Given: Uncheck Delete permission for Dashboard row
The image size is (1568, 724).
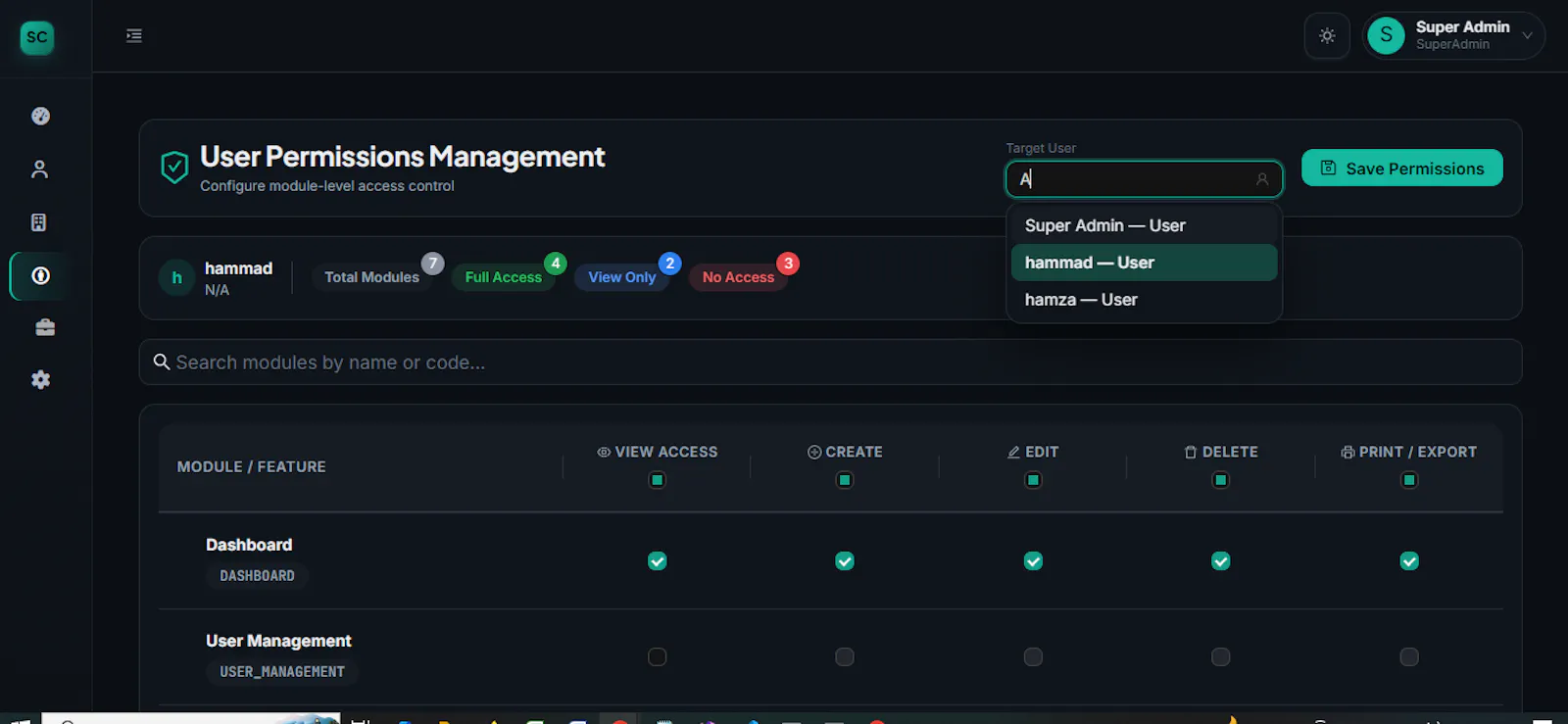Looking at the screenshot, I should click(x=1220, y=561).
